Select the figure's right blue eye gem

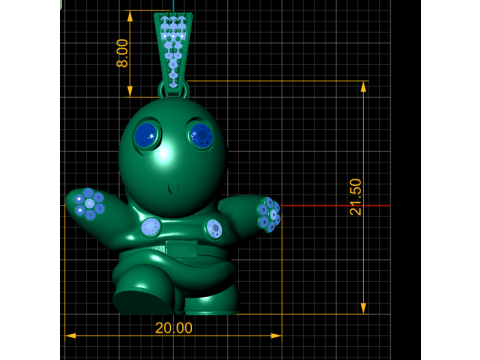[x=201, y=135]
